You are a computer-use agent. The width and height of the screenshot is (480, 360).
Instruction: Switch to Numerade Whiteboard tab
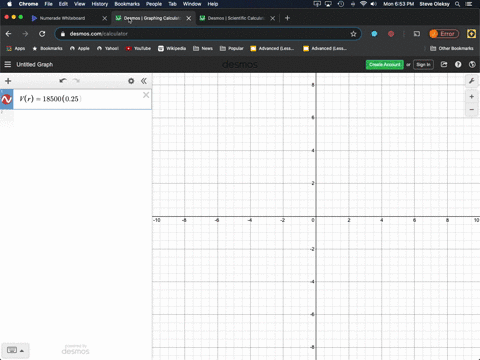point(62,18)
